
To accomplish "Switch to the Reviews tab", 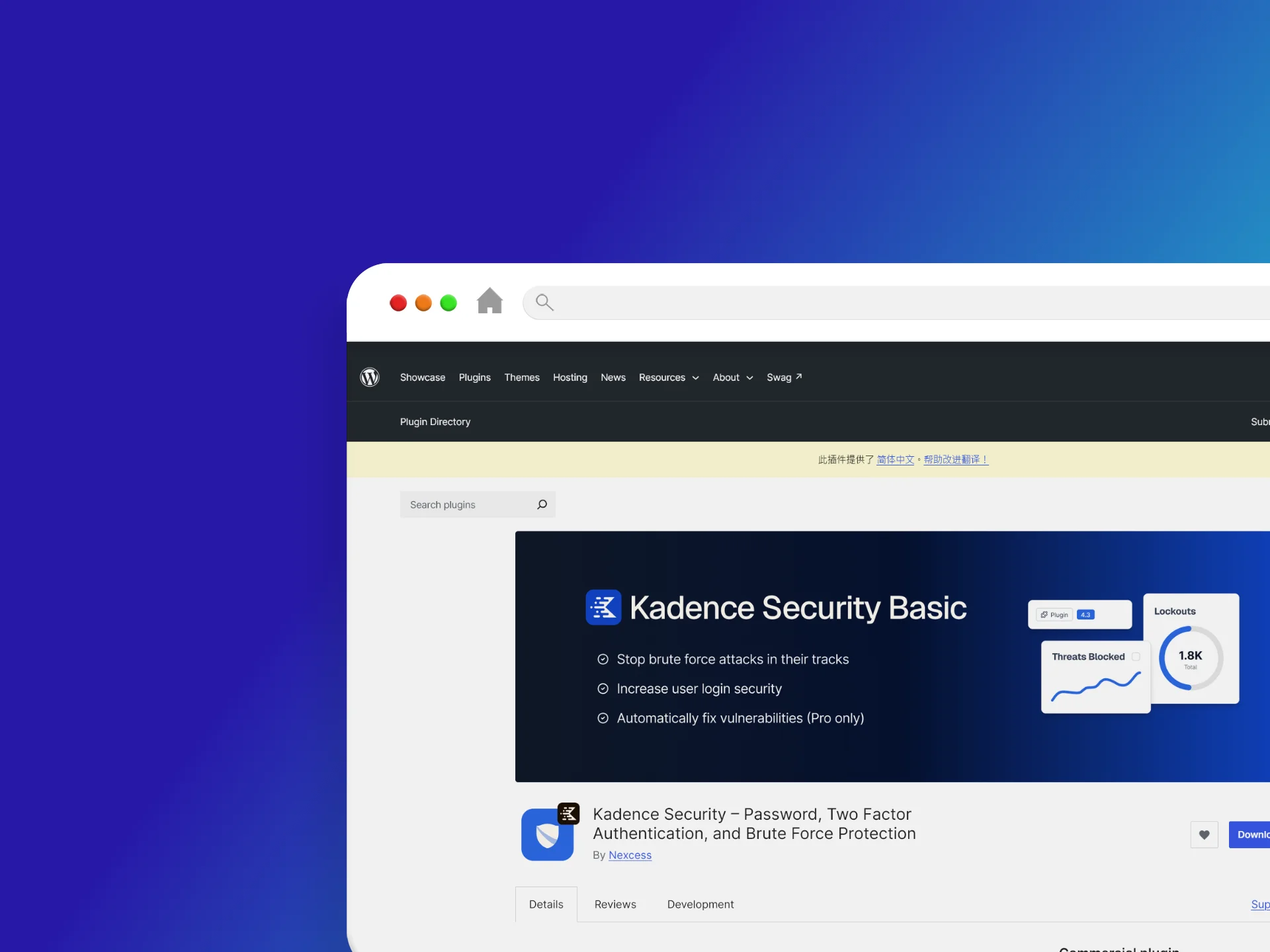I will point(615,904).
